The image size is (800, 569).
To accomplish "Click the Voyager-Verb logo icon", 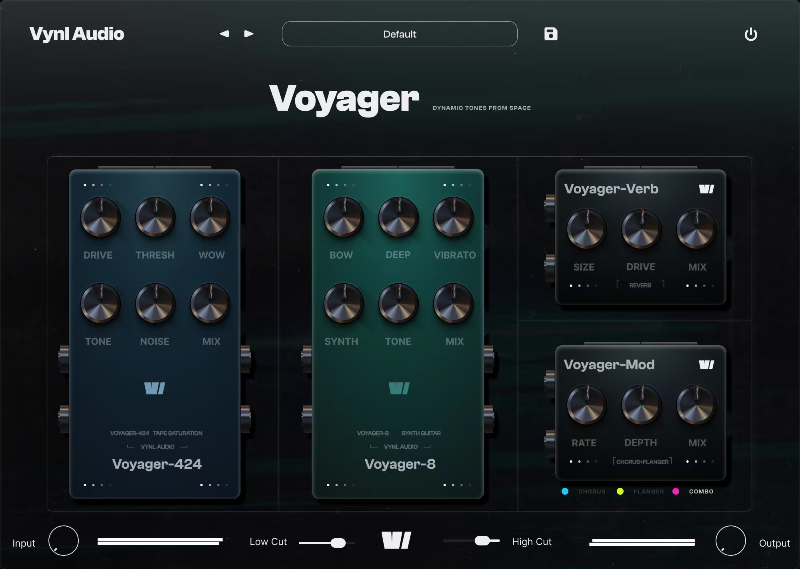I will click(x=707, y=189).
